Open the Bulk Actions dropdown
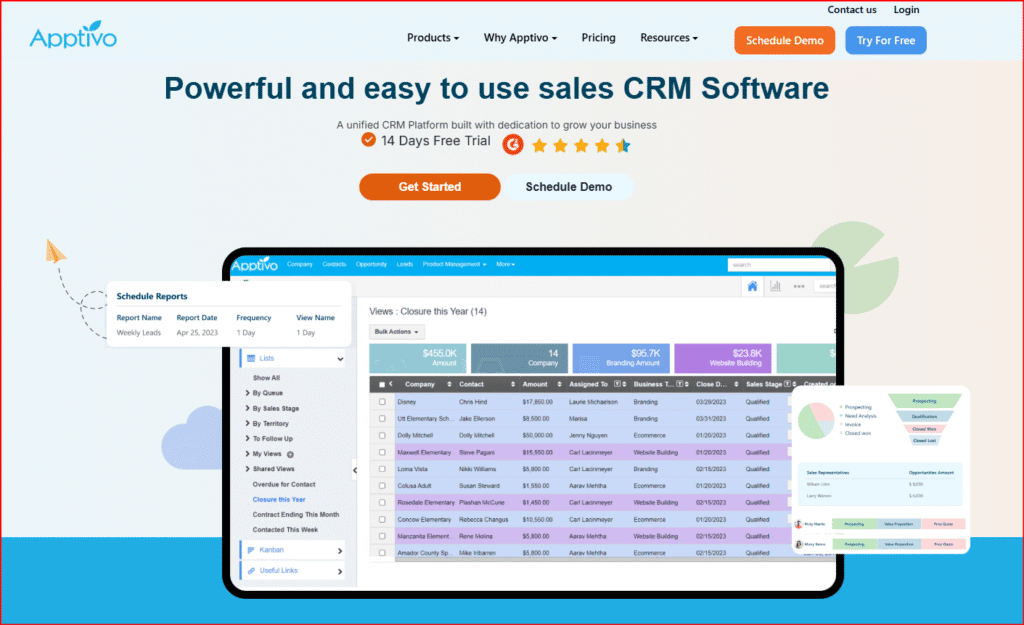Image resolution: width=1024 pixels, height=625 pixels. click(x=396, y=332)
